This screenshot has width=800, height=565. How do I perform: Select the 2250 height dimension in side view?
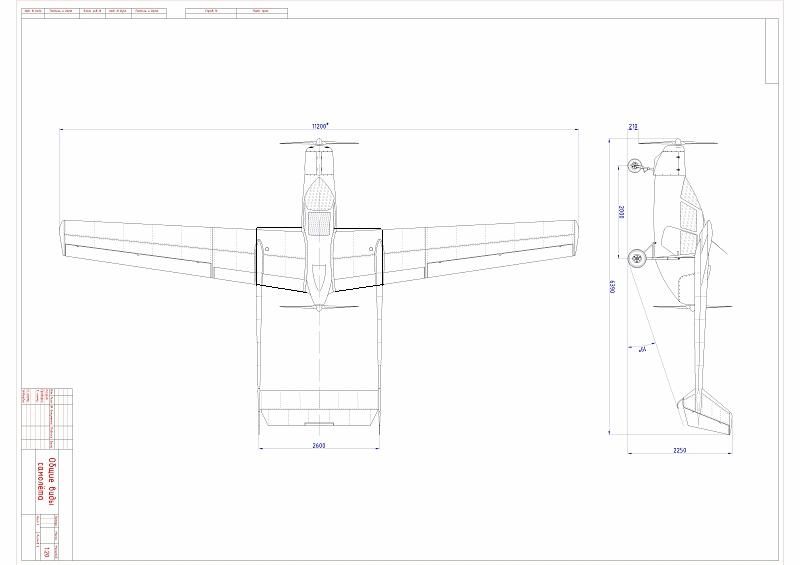[680, 450]
